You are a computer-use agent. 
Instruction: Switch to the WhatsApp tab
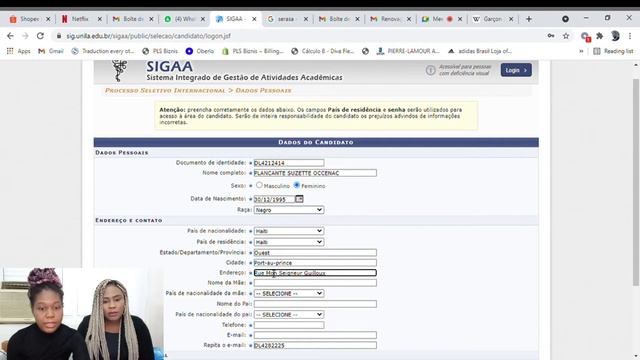click(x=184, y=19)
